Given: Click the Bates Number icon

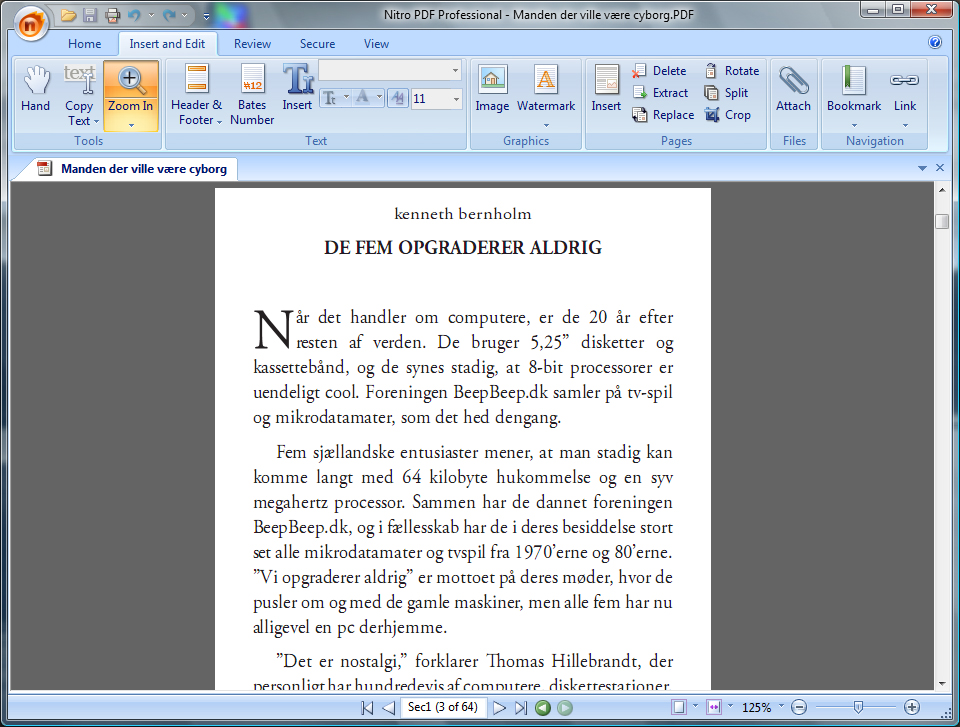Looking at the screenshot, I should pyautogui.click(x=252, y=90).
